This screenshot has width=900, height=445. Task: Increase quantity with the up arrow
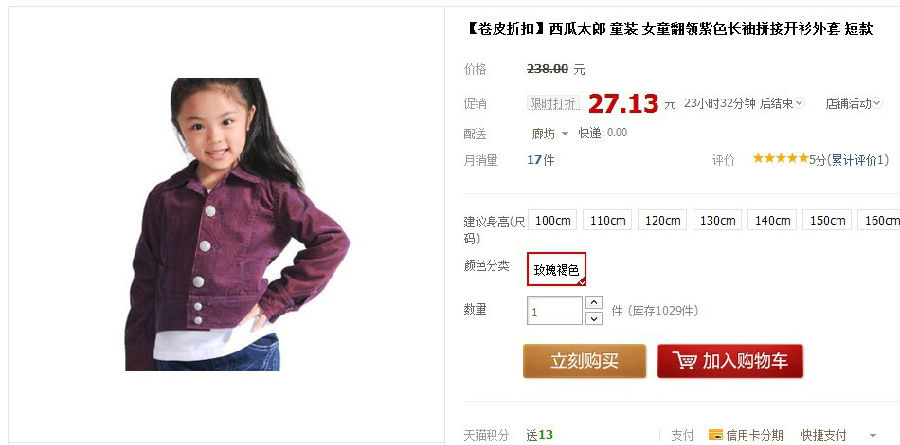(x=593, y=303)
